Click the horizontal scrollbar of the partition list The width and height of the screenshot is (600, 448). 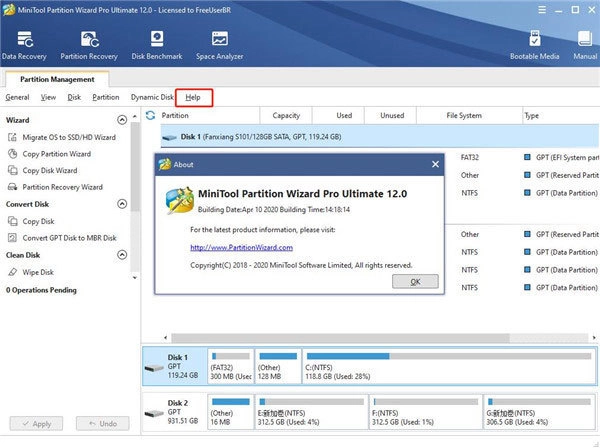click(x=341, y=338)
